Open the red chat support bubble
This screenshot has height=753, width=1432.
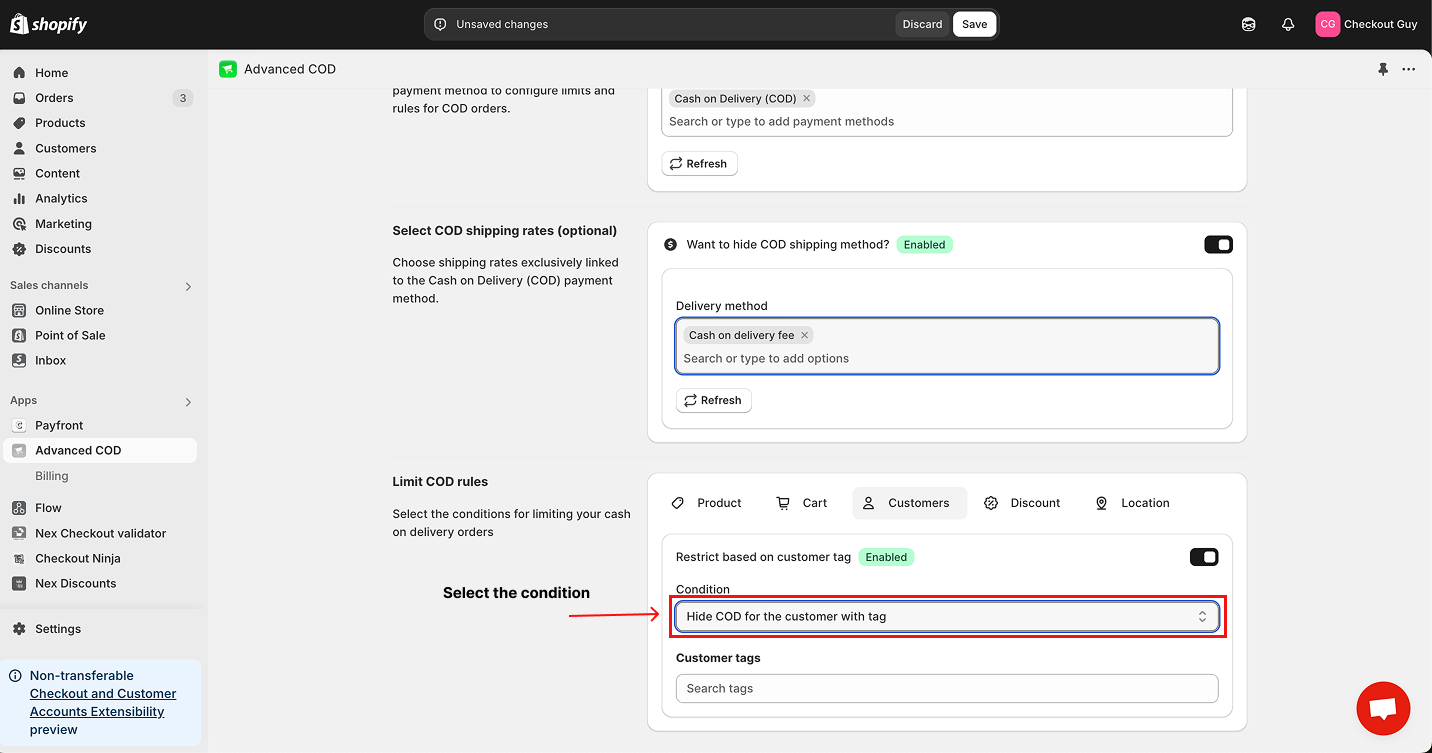[1383, 708]
